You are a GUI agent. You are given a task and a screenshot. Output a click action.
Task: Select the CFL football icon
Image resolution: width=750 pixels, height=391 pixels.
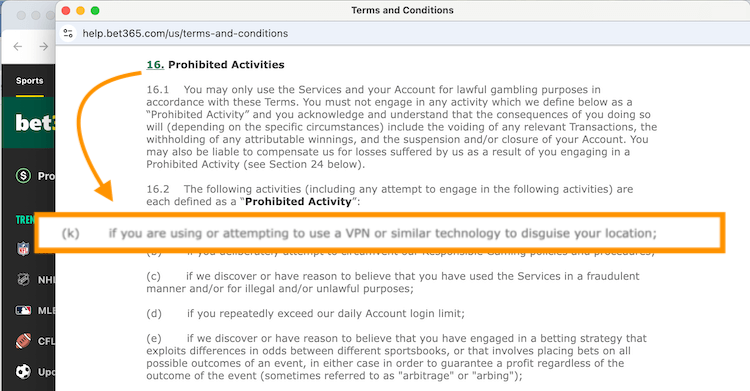click(x=23, y=341)
